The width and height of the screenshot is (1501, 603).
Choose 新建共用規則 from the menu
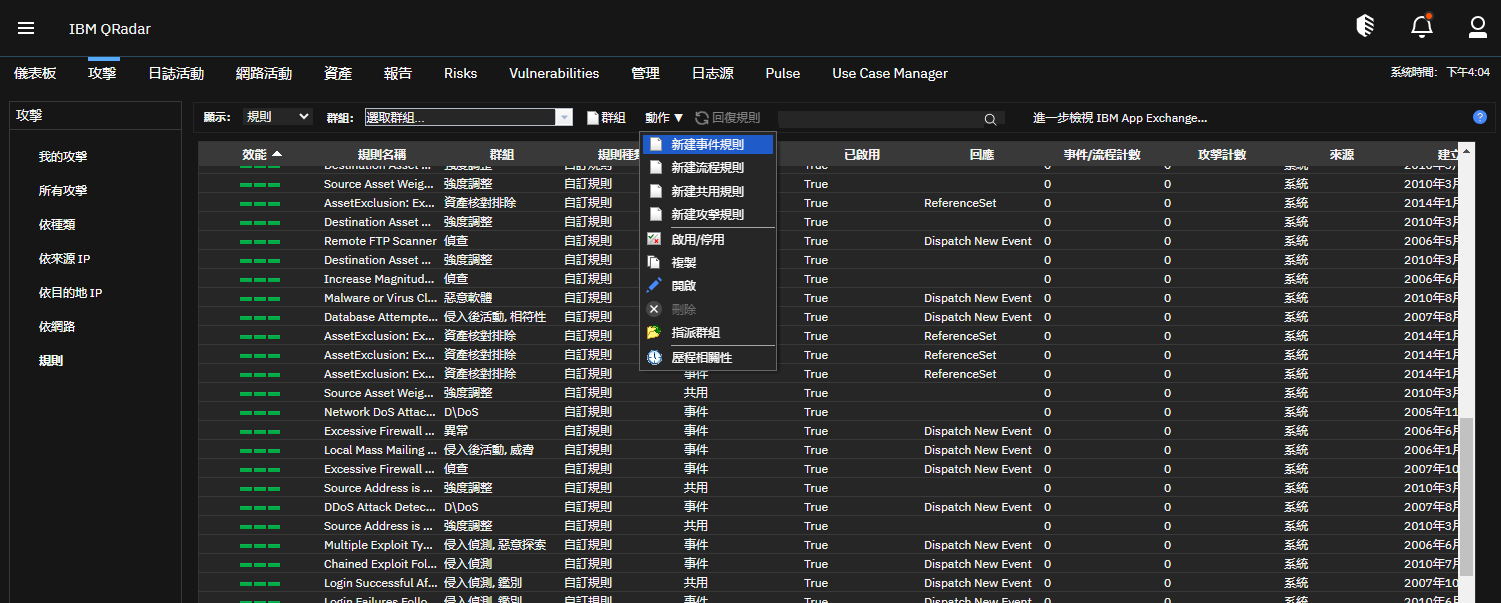(708, 191)
